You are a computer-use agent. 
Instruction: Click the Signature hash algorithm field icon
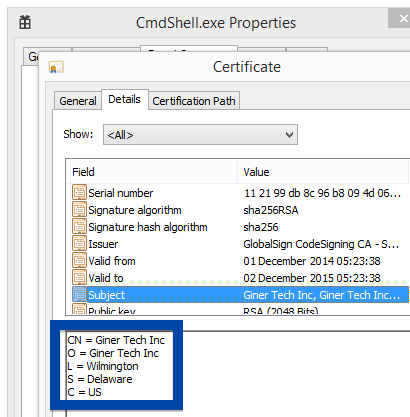(x=79, y=227)
